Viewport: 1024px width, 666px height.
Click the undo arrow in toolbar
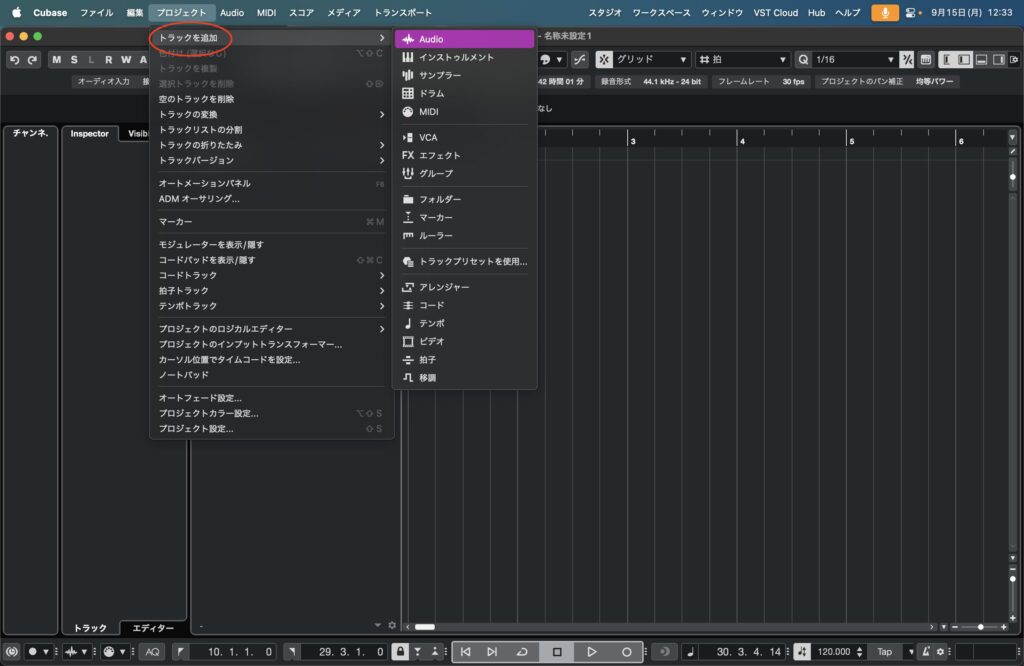[15, 60]
